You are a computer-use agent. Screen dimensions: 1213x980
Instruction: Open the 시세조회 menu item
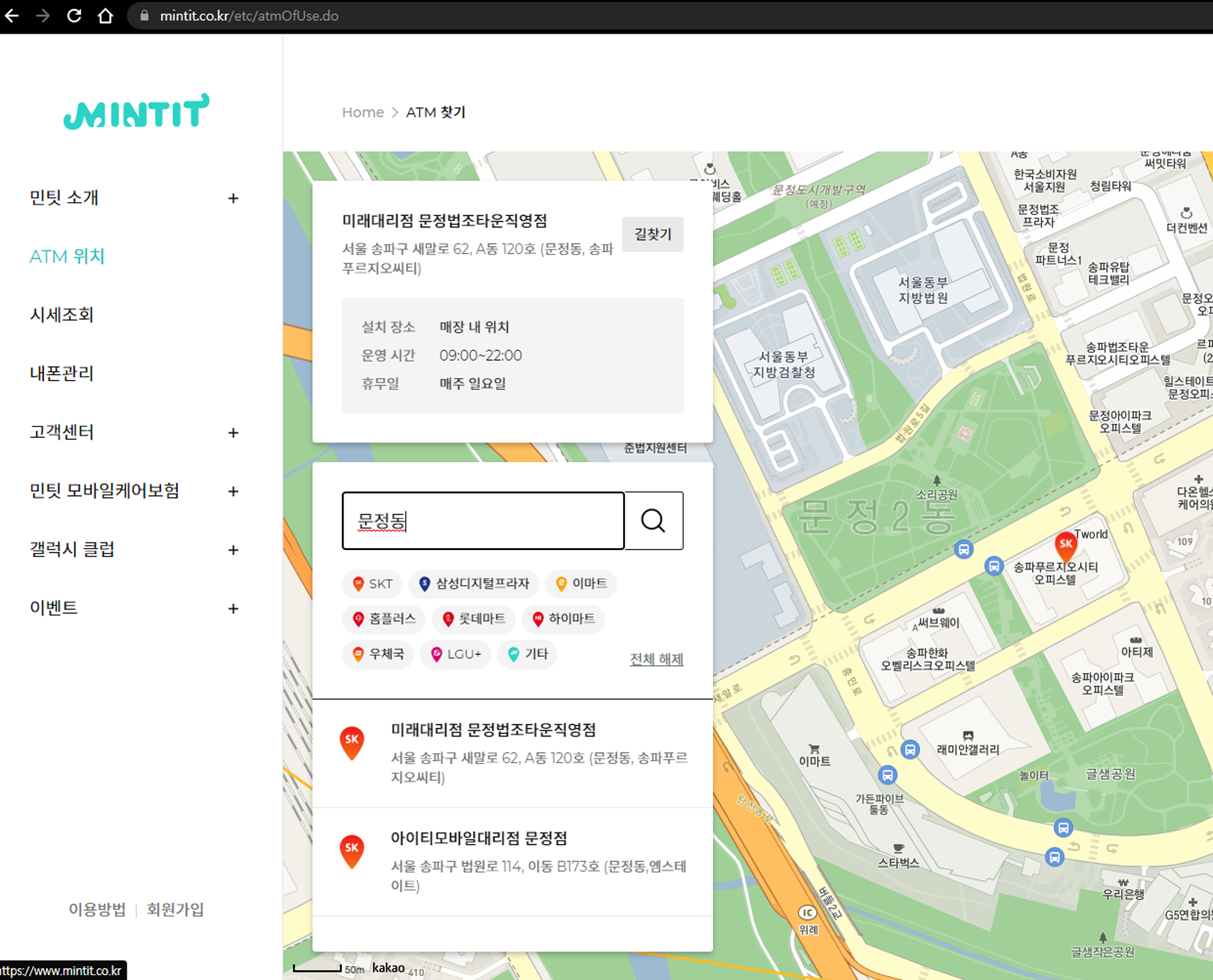61,315
